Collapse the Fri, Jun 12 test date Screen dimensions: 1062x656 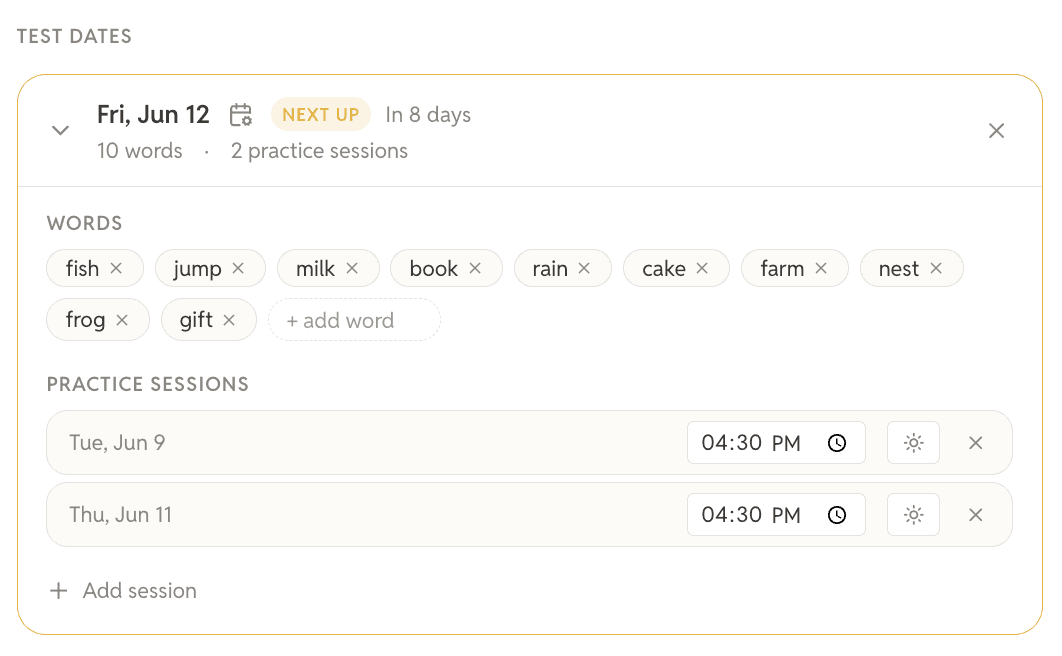click(x=60, y=130)
